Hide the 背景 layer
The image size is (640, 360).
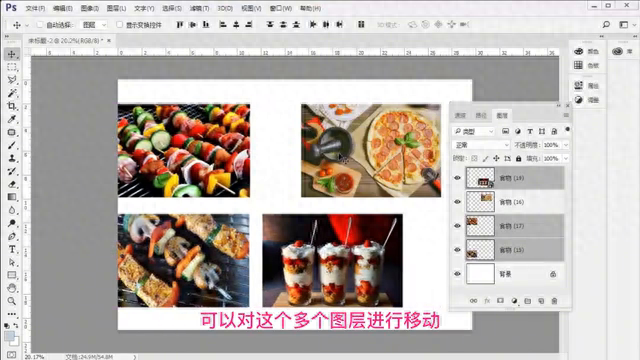click(x=457, y=274)
